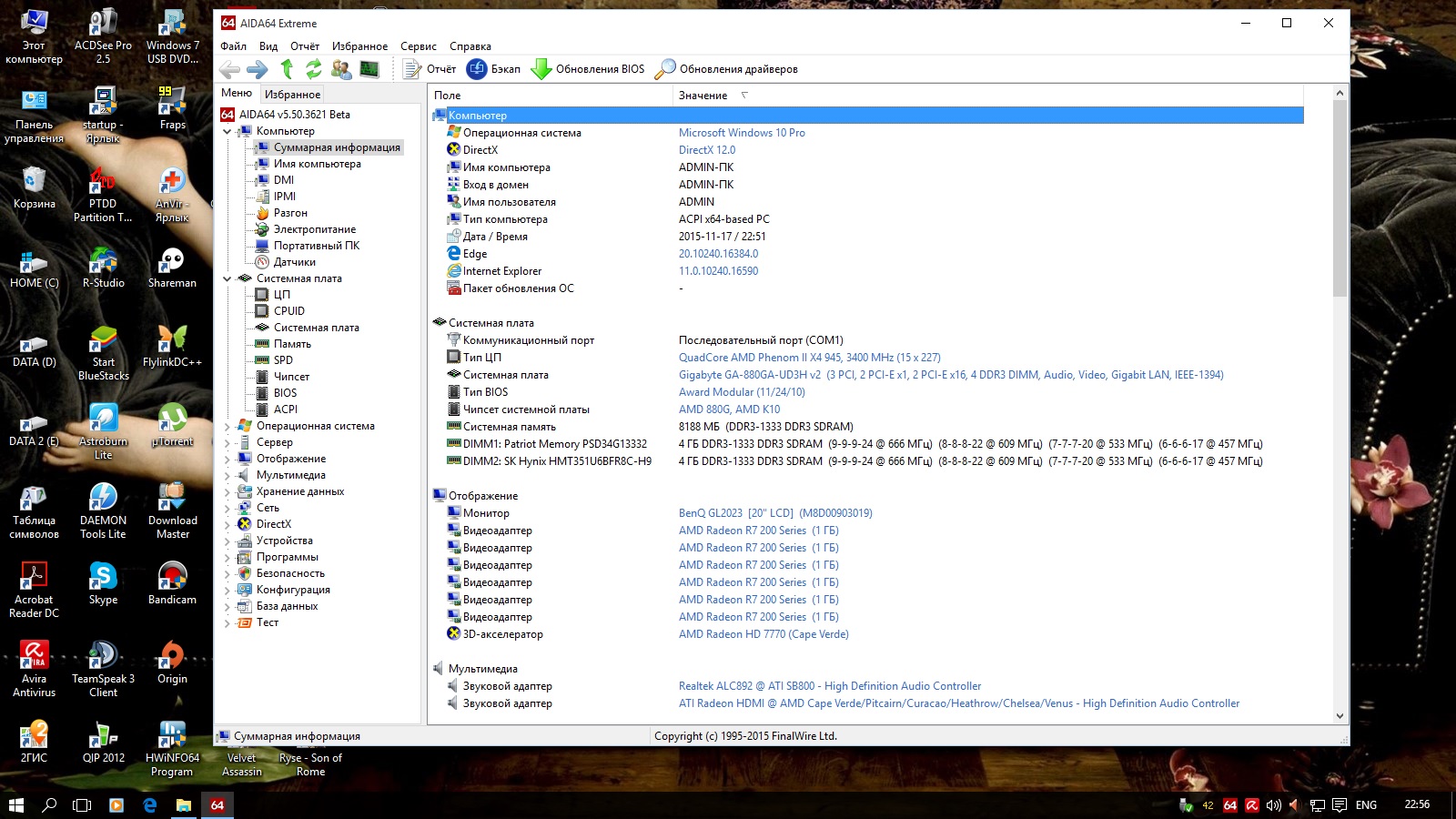Click the blue Forward arrow toolbar icon
The height and width of the screenshot is (819, 1456).
tap(258, 69)
